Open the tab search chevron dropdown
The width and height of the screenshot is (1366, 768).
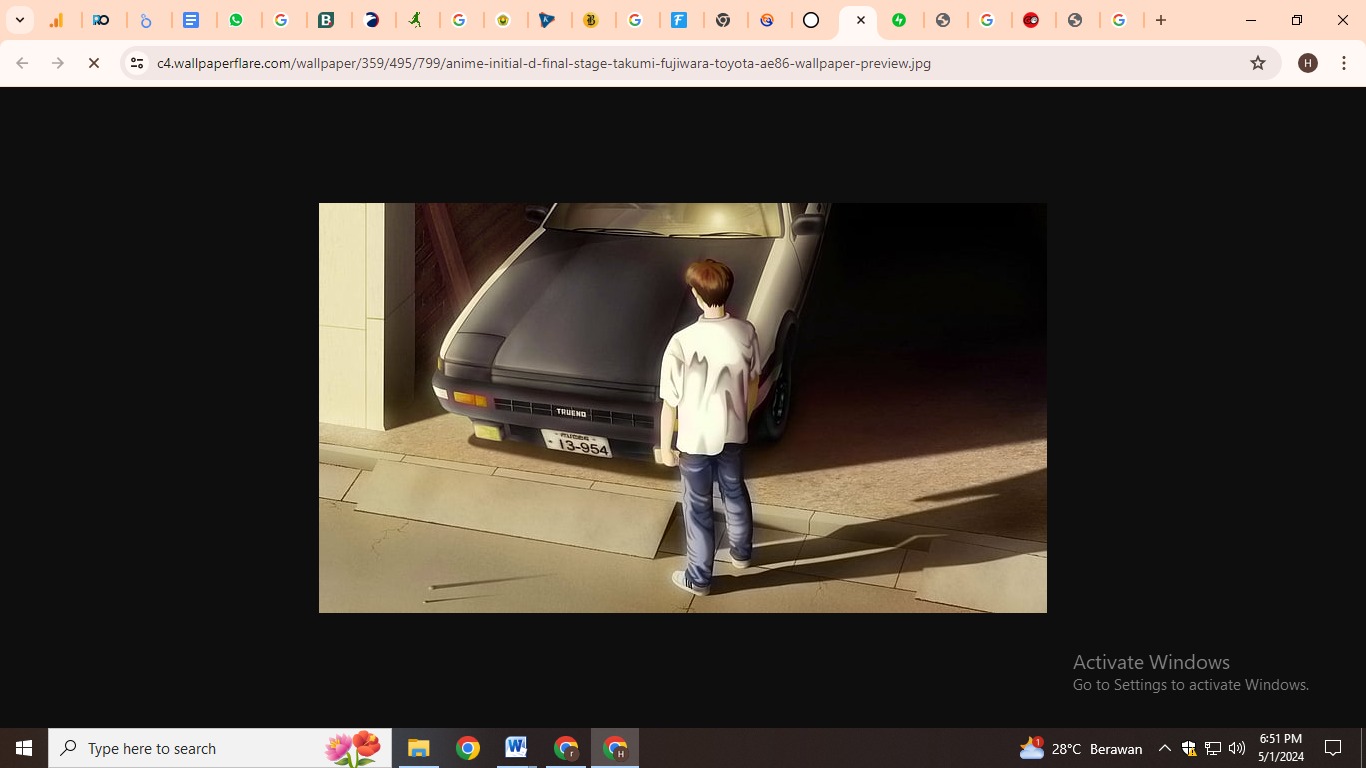click(x=18, y=19)
